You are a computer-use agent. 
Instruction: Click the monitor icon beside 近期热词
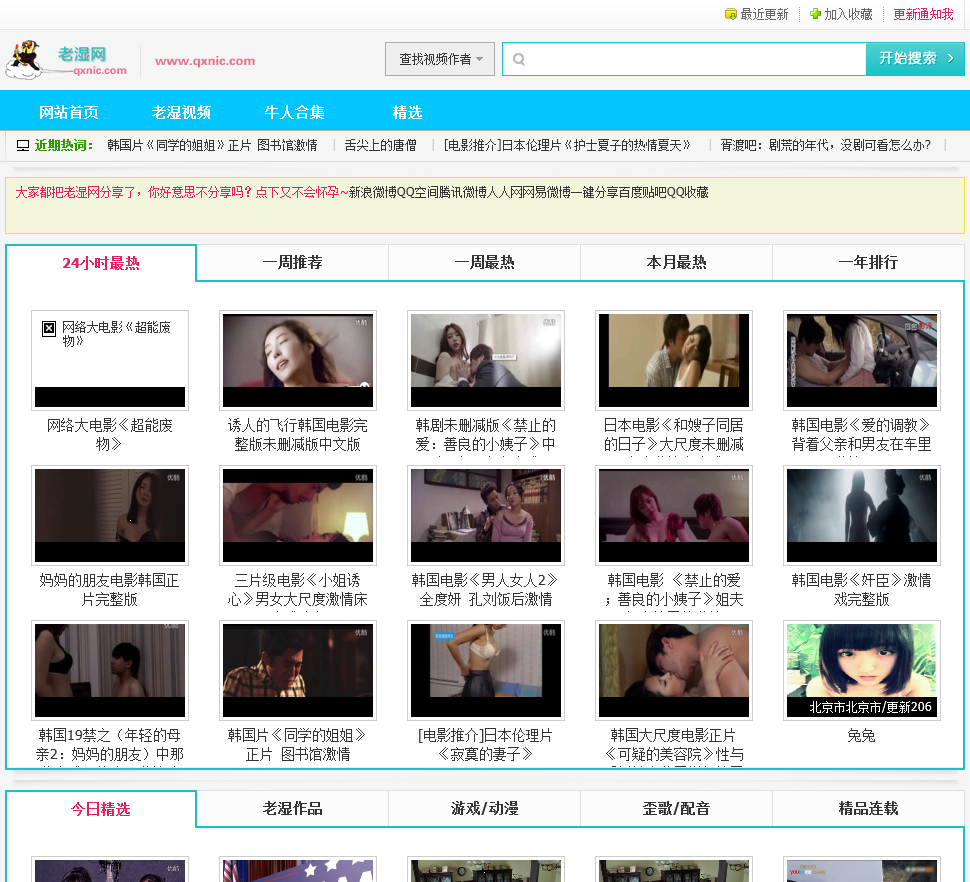click(x=23, y=145)
